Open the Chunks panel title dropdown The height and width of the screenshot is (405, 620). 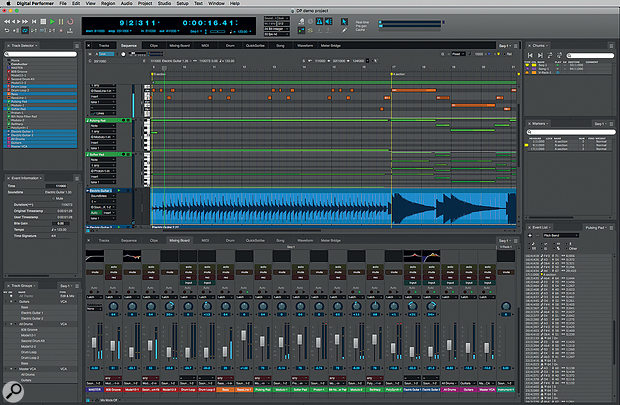(x=540, y=45)
